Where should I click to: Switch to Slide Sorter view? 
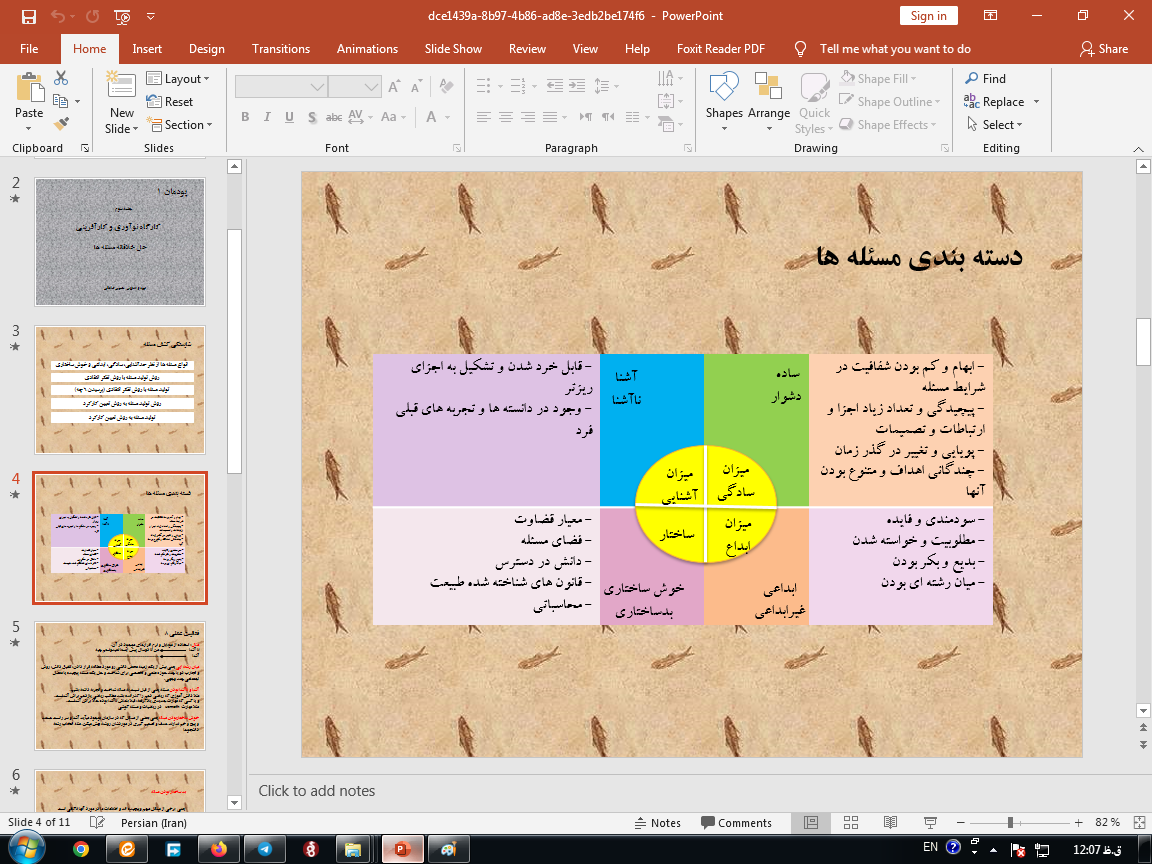coord(850,822)
